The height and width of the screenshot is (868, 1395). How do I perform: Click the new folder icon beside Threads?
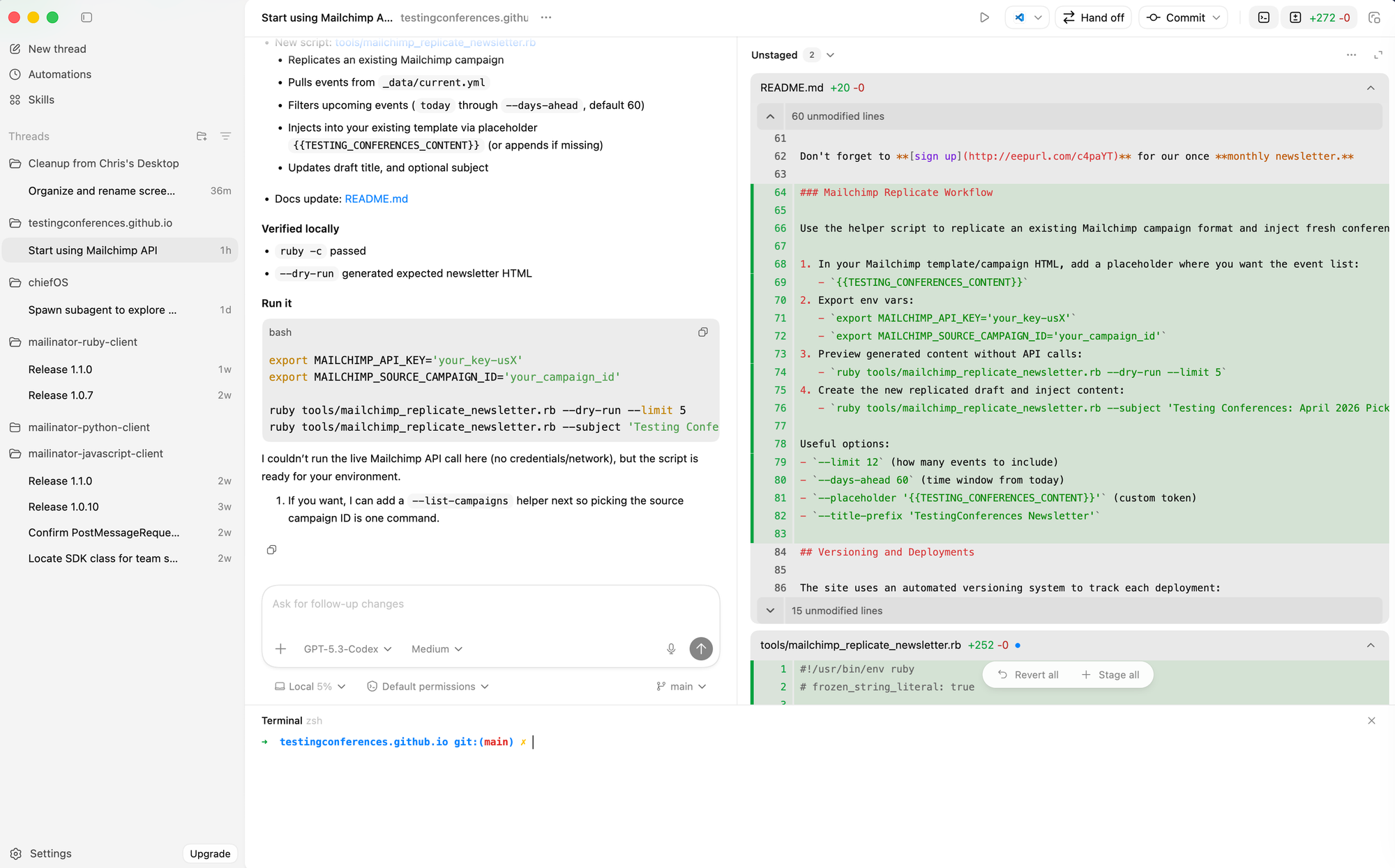(202, 136)
